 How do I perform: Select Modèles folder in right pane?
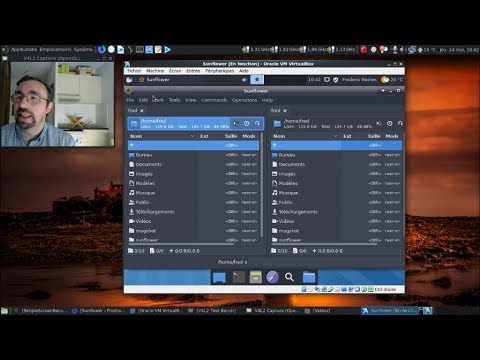(x=336, y=183)
